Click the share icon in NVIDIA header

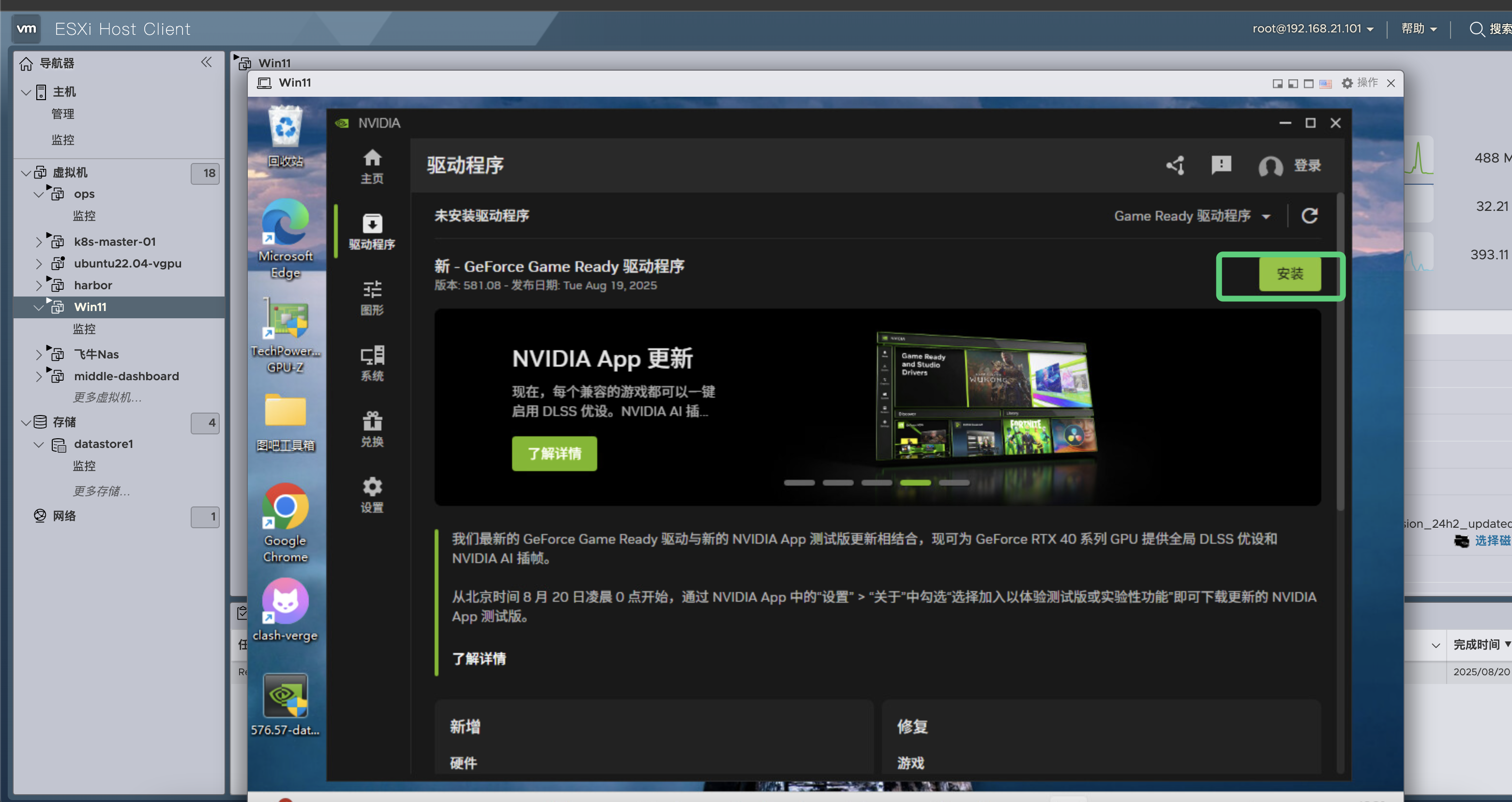[x=1175, y=166]
